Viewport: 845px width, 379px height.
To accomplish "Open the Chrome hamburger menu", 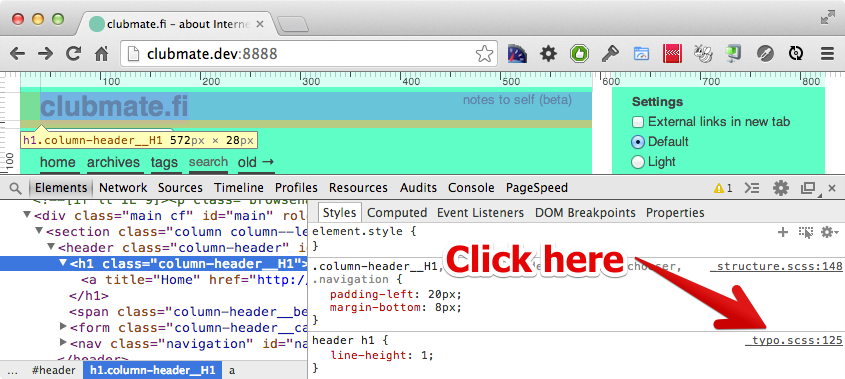I will point(827,53).
